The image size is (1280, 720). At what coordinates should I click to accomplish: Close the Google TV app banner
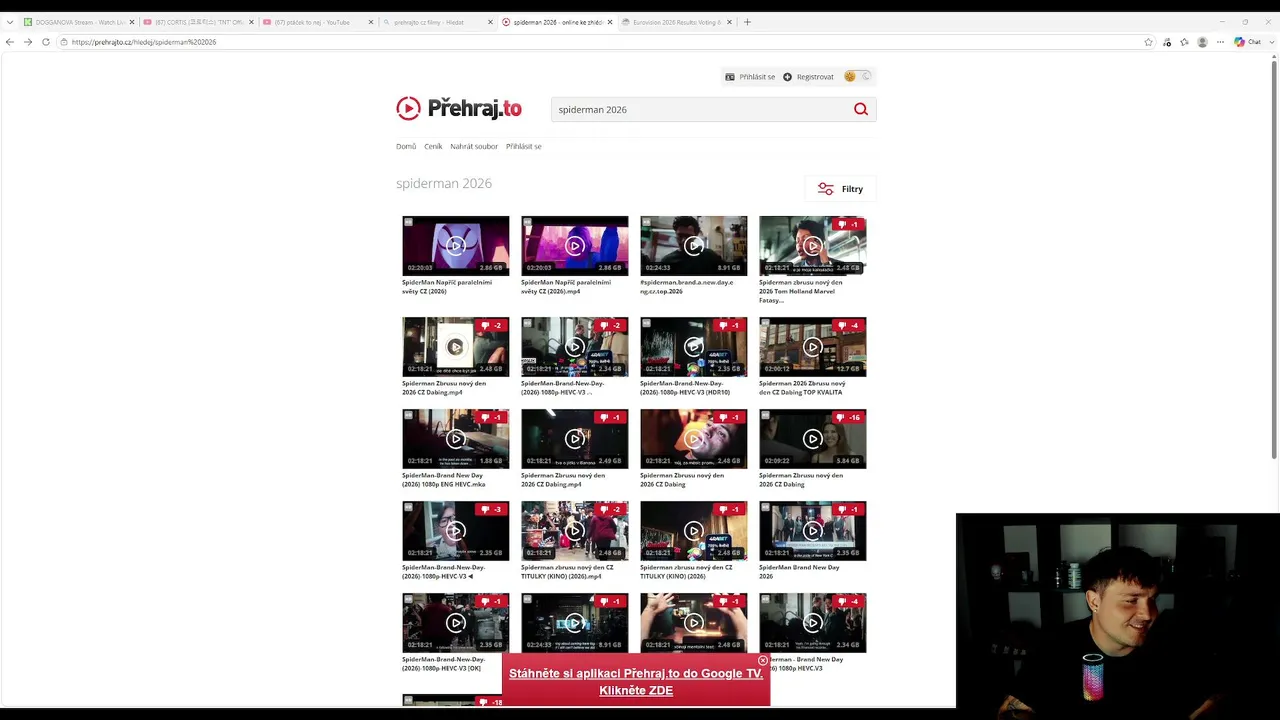[x=763, y=661]
